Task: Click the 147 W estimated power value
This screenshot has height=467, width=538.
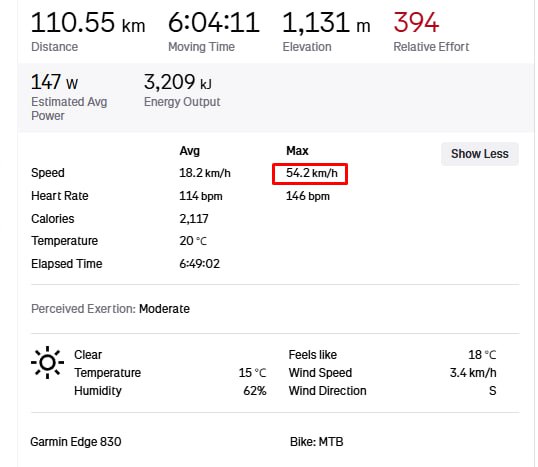Action: (x=55, y=82)
